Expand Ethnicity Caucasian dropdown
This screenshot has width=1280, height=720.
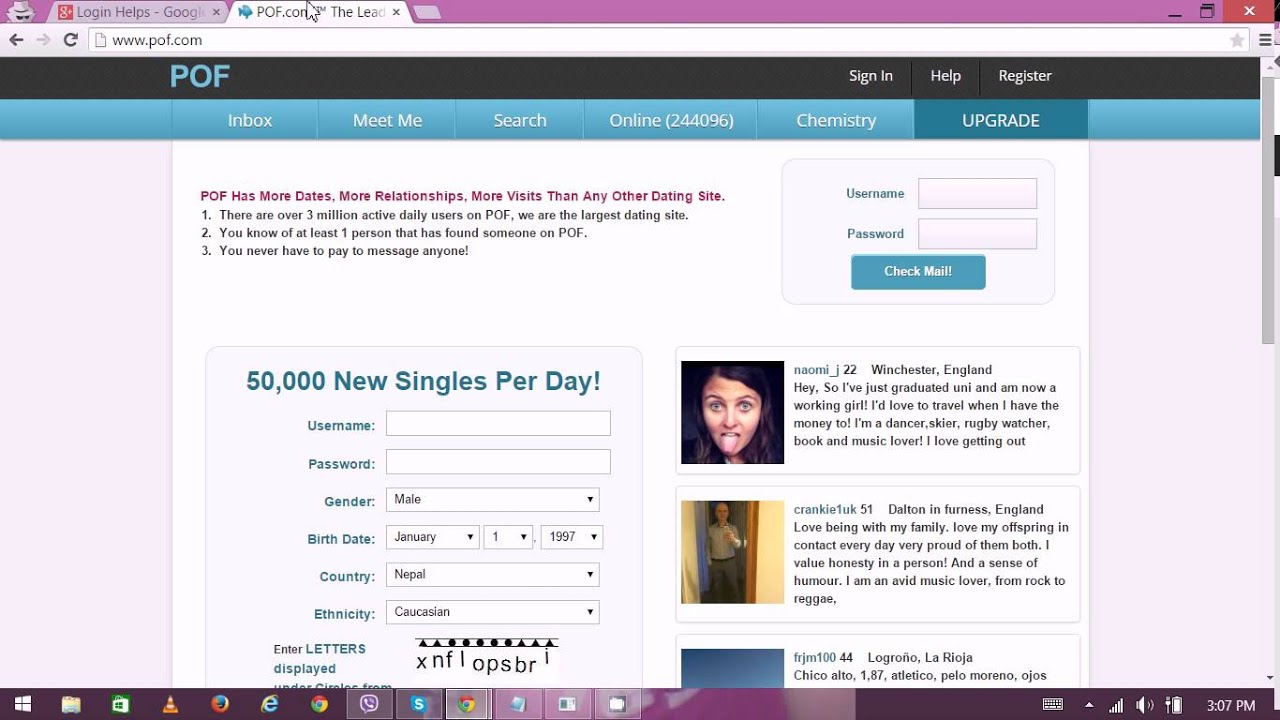493,612
